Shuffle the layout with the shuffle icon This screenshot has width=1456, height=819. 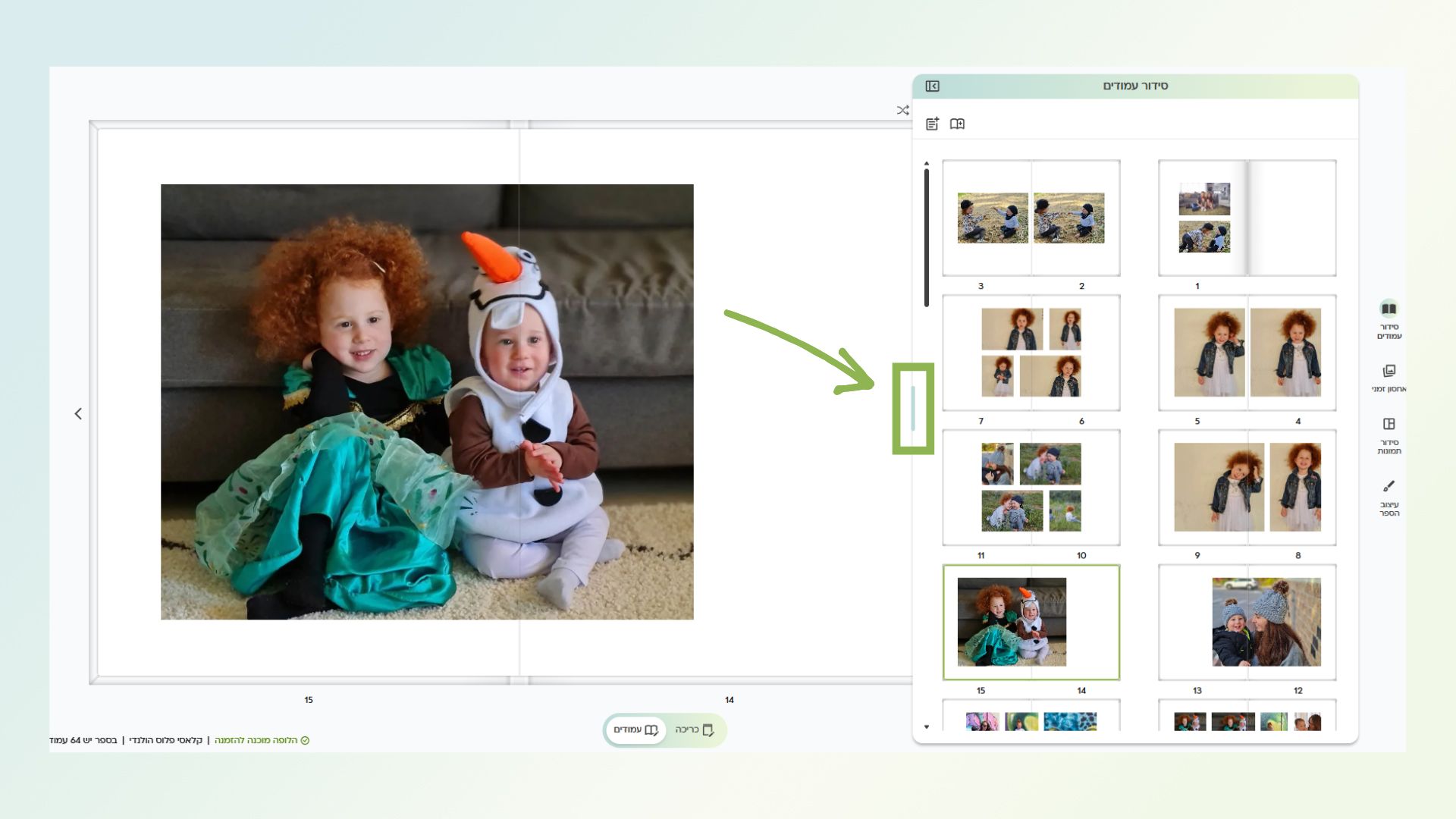(902, 111)
